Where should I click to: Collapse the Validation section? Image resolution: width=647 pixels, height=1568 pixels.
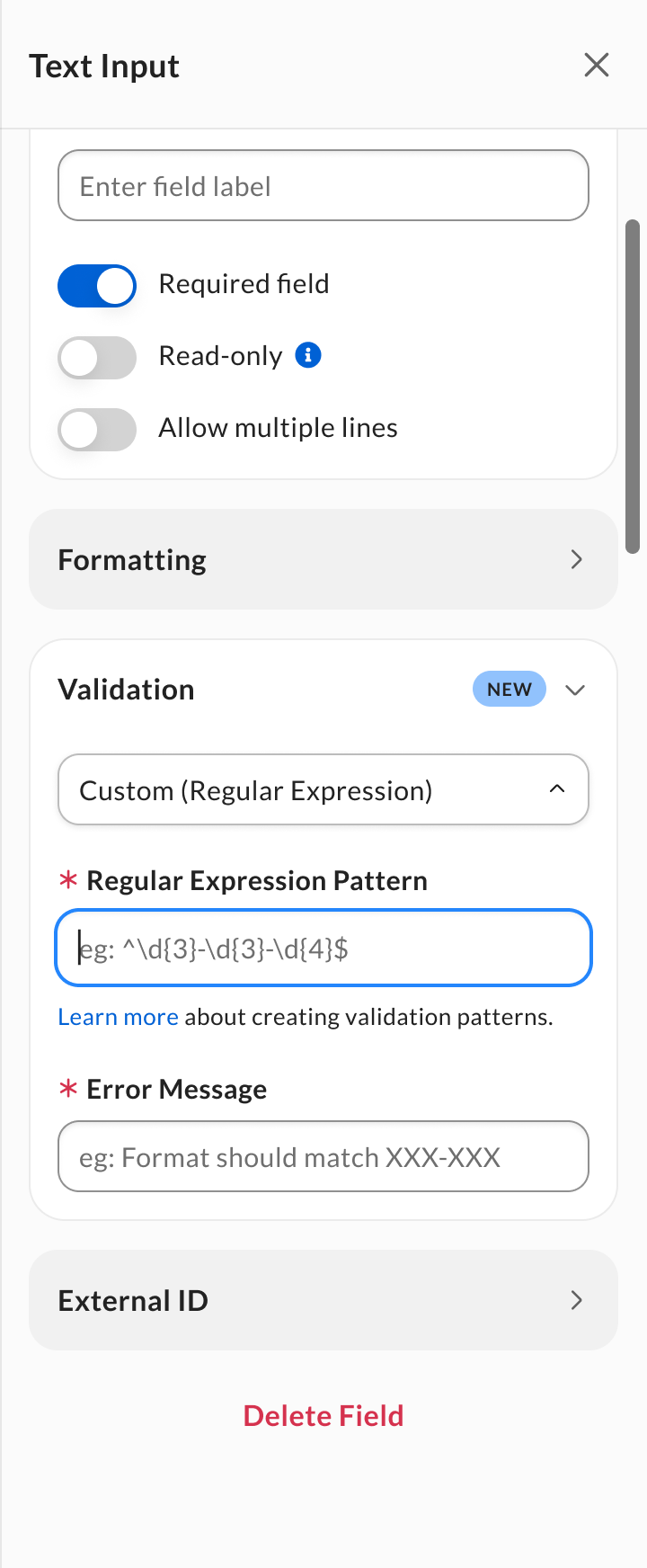[x=575, y=689]
